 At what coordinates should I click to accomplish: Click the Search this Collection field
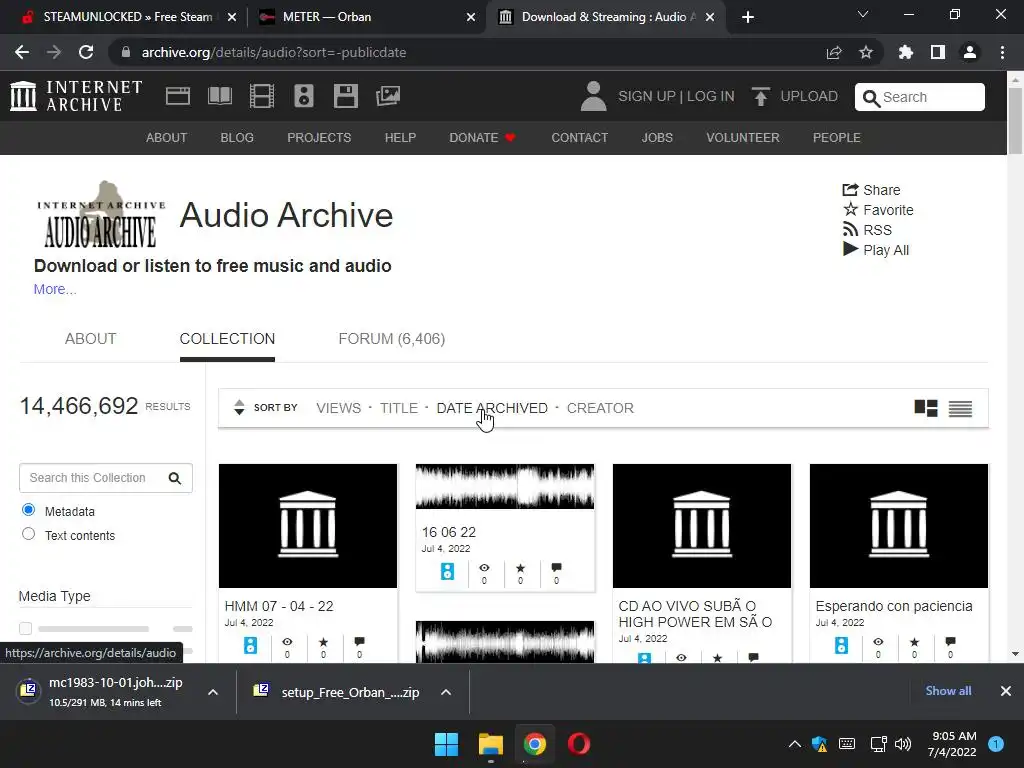pos(106,478)
